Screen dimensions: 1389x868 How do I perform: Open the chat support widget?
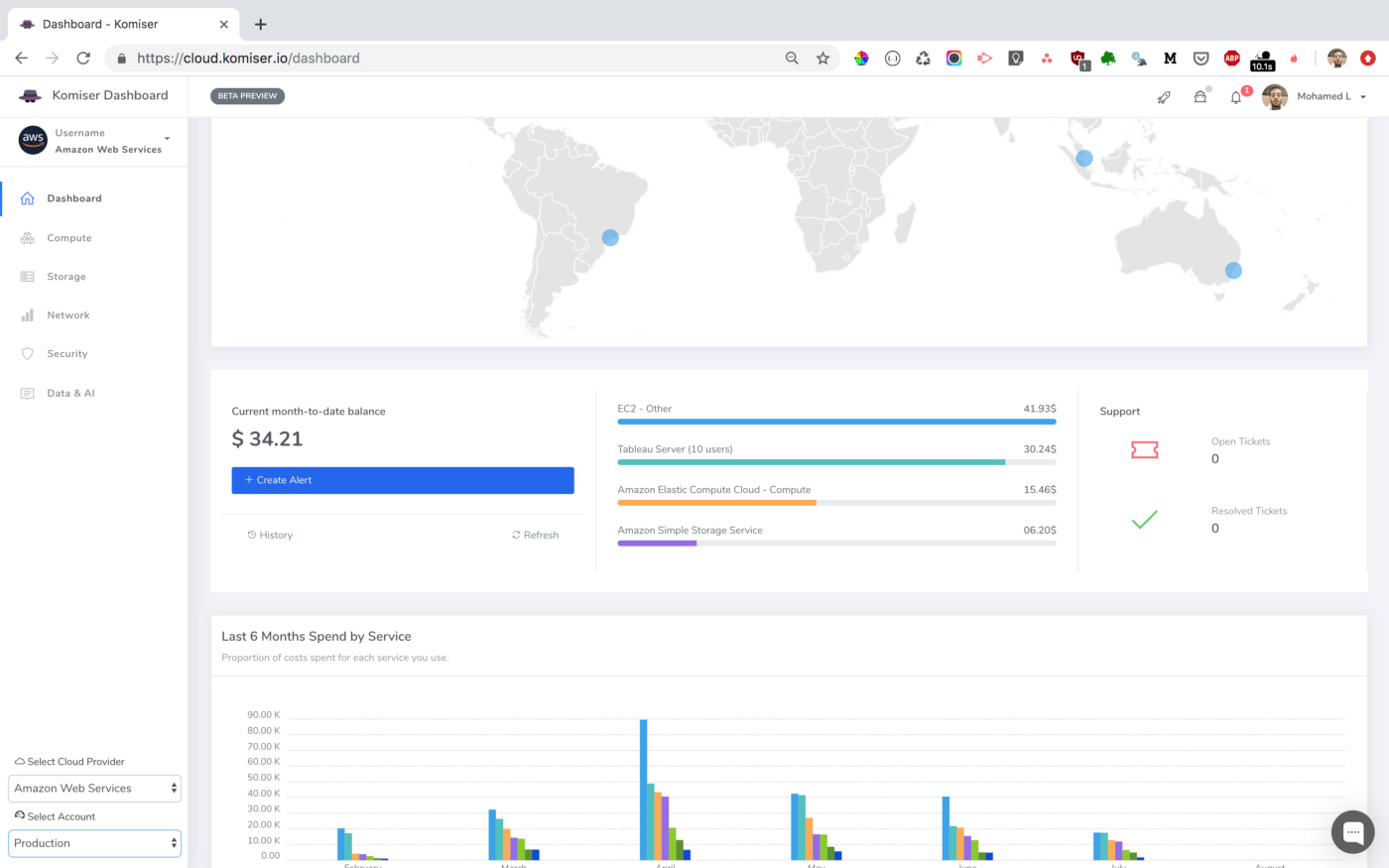(1352, 833)
